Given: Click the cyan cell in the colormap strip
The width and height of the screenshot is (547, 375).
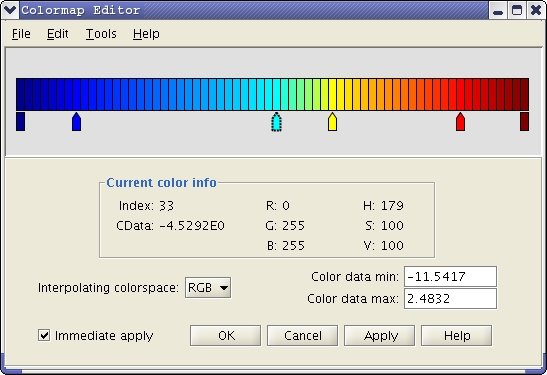Looking at the screenshot, I should (276, 95).
